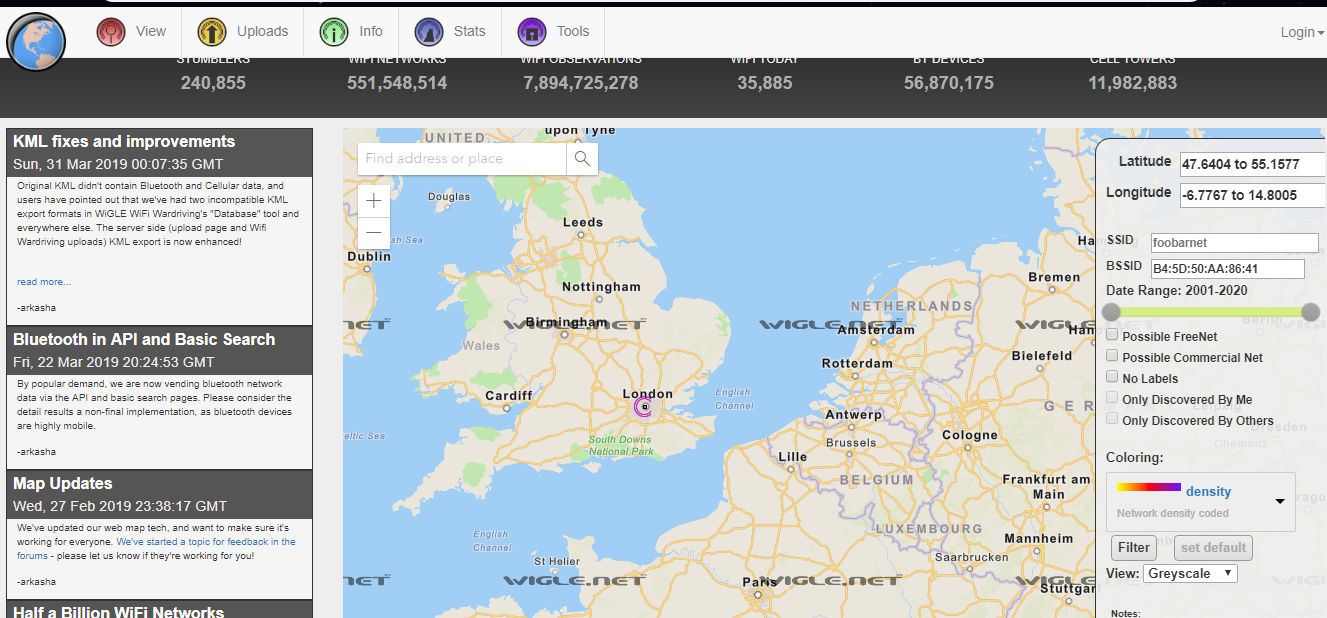Click the KML fixes and improvements headline
This screenshot has height=618, width=1327.
pos(124,142)
